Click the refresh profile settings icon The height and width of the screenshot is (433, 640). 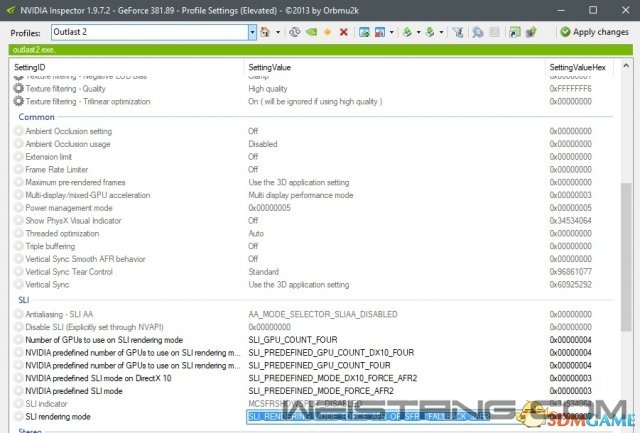294,32
